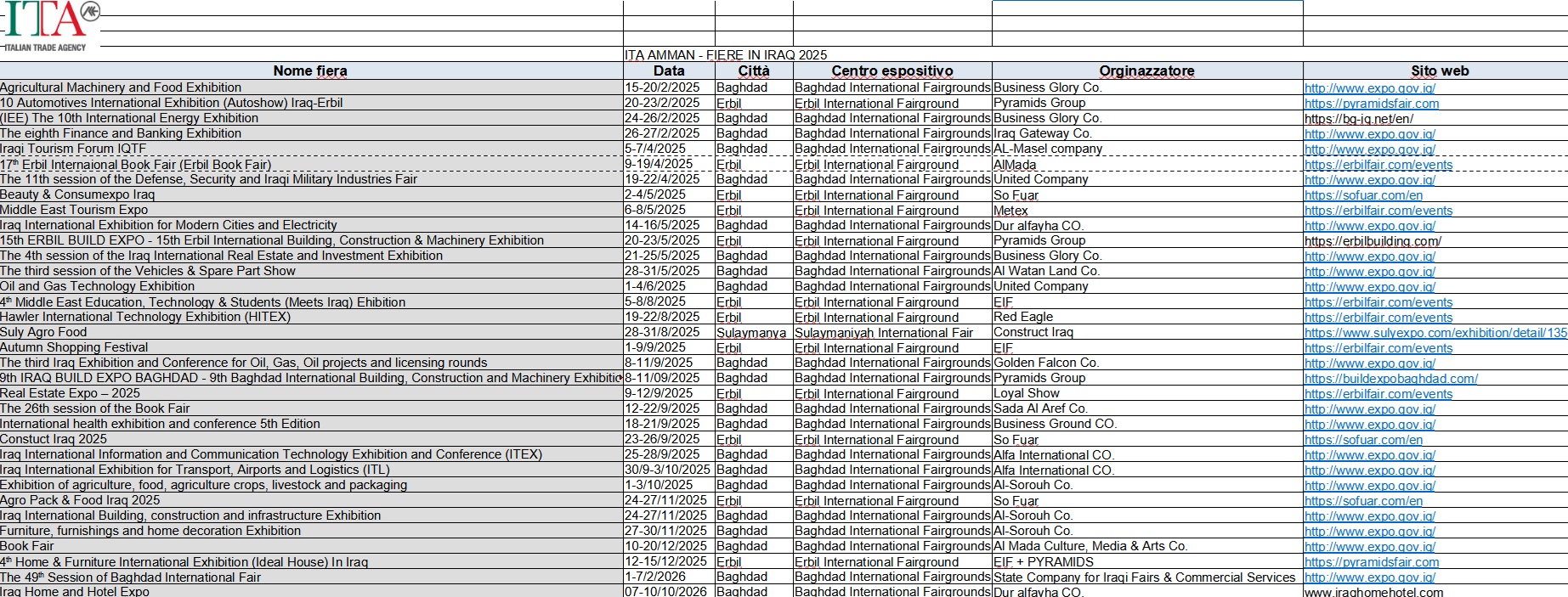The width and height of the screenshot is (1568, 597).
Task: Select the date cell "28-31/8/2025"
Action: [x=669, y=332]
